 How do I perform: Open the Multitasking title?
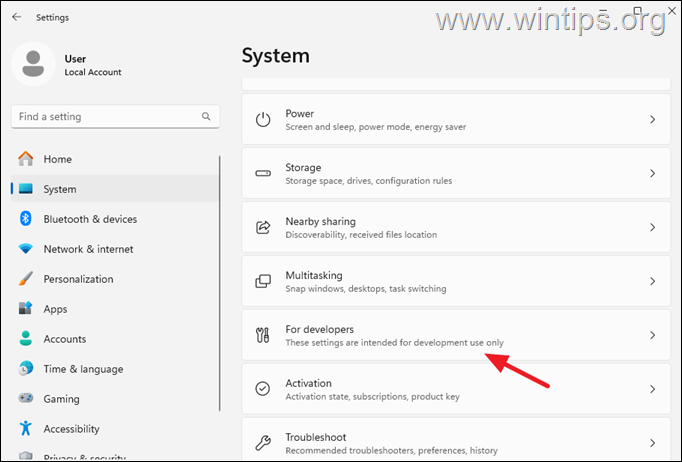[x=314, y=275]
